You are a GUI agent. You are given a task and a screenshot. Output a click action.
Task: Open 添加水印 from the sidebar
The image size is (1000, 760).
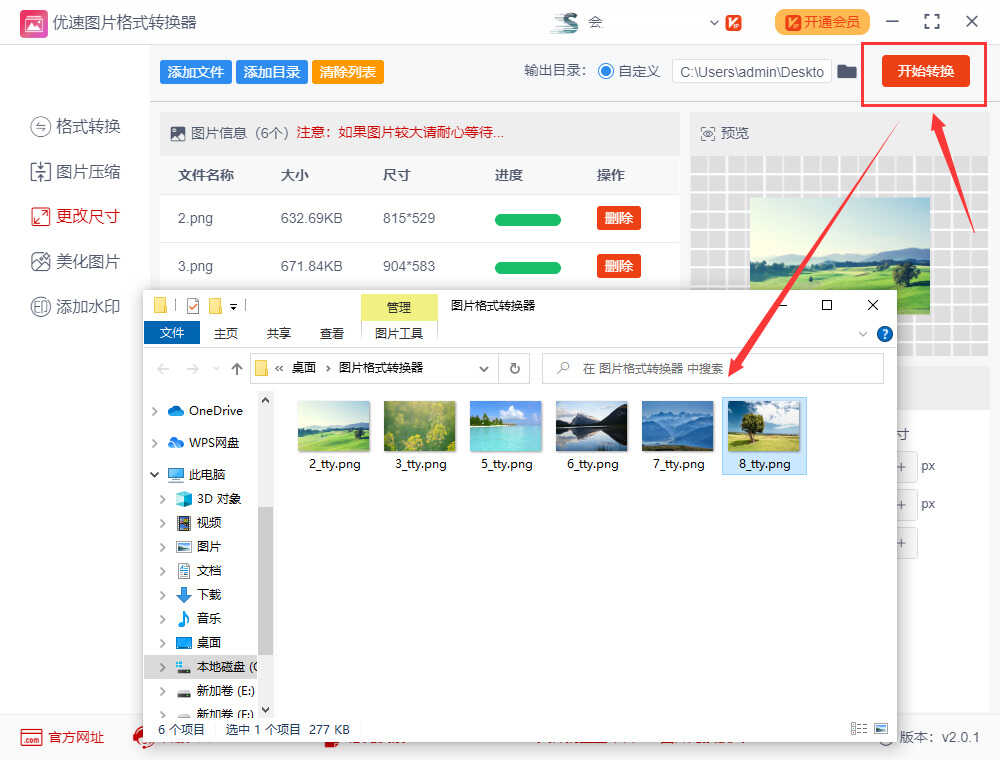(x=76, y=306)
